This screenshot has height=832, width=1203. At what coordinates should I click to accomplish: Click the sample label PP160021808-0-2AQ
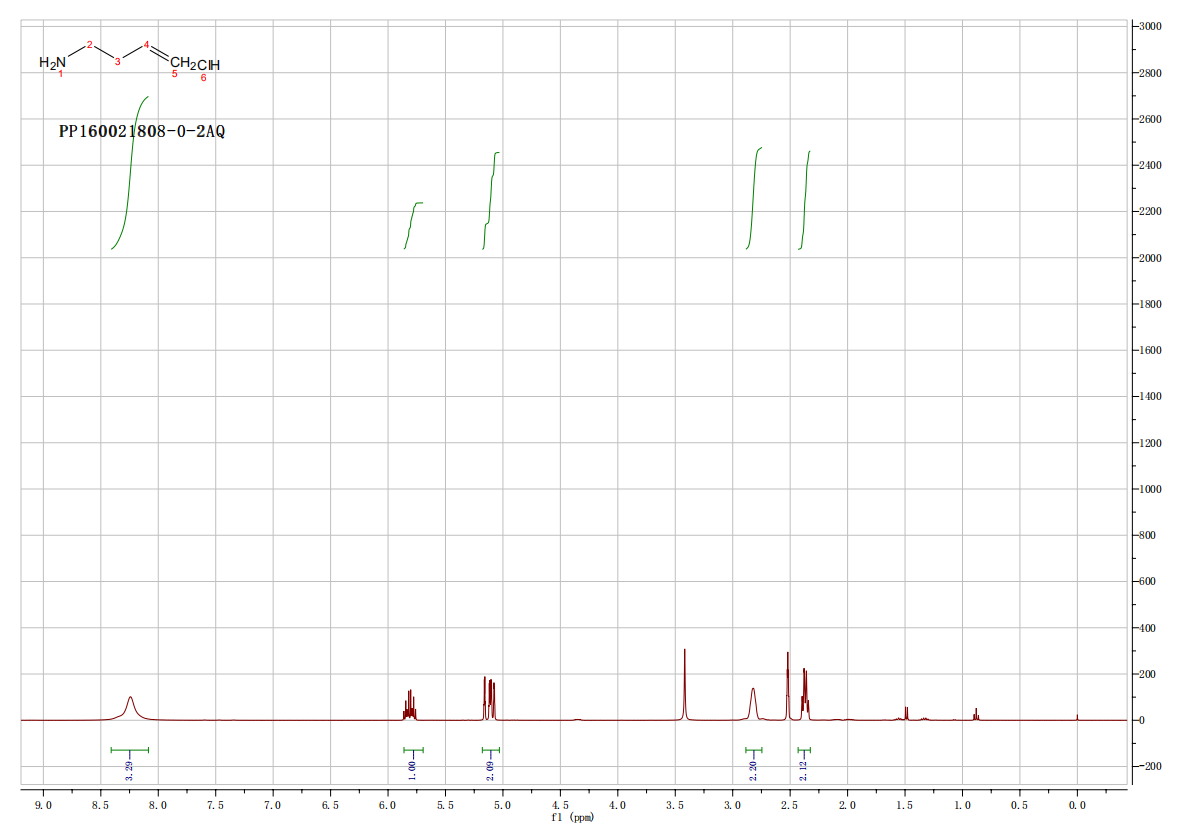click(x=142, y=131)
